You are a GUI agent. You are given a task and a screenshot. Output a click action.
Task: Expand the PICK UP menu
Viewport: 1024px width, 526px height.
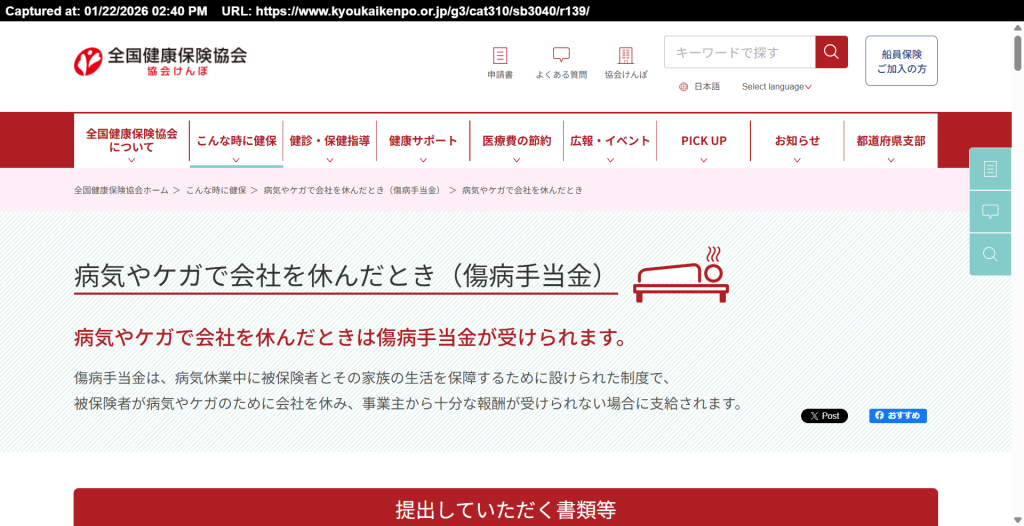point(703,140)
